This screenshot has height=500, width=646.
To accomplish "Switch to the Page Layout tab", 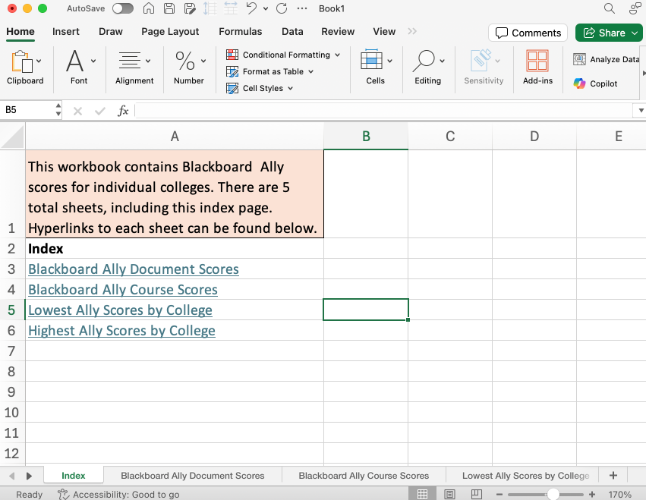I will click(x=170, y=32).
